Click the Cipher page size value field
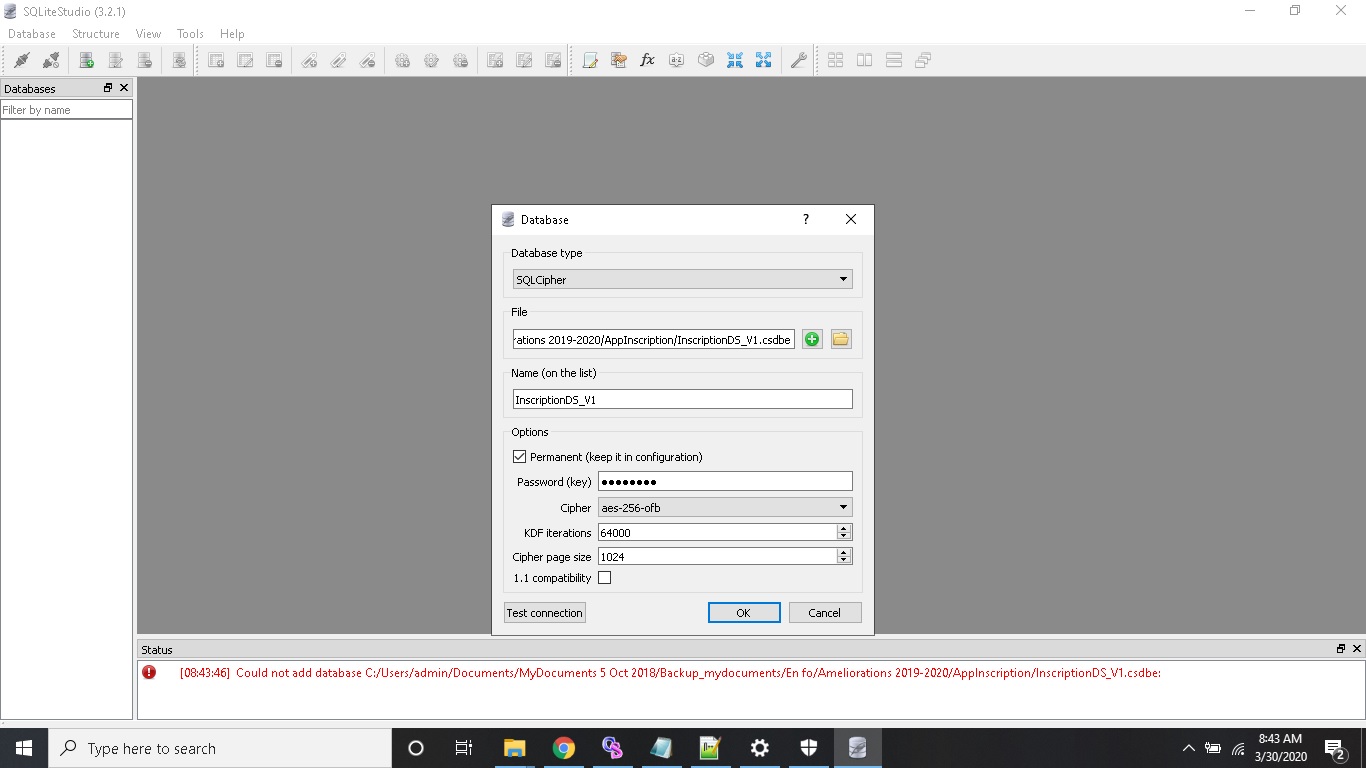 pyautogui.click(x=717, y=557)
